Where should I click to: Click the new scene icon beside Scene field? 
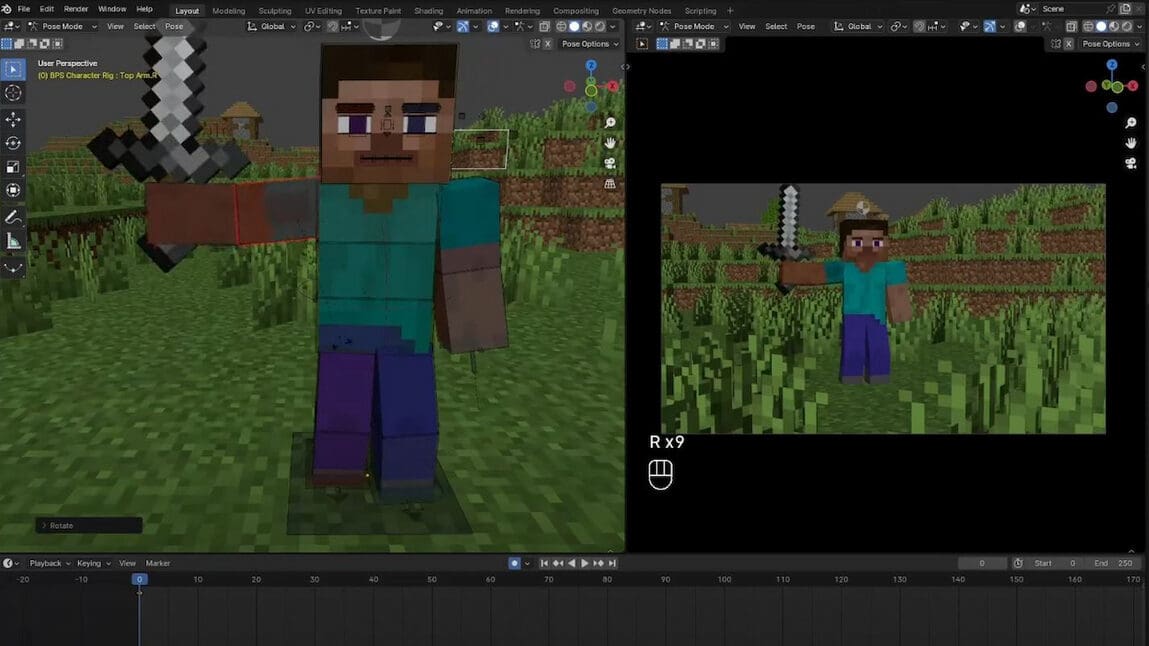[1126, 9]
